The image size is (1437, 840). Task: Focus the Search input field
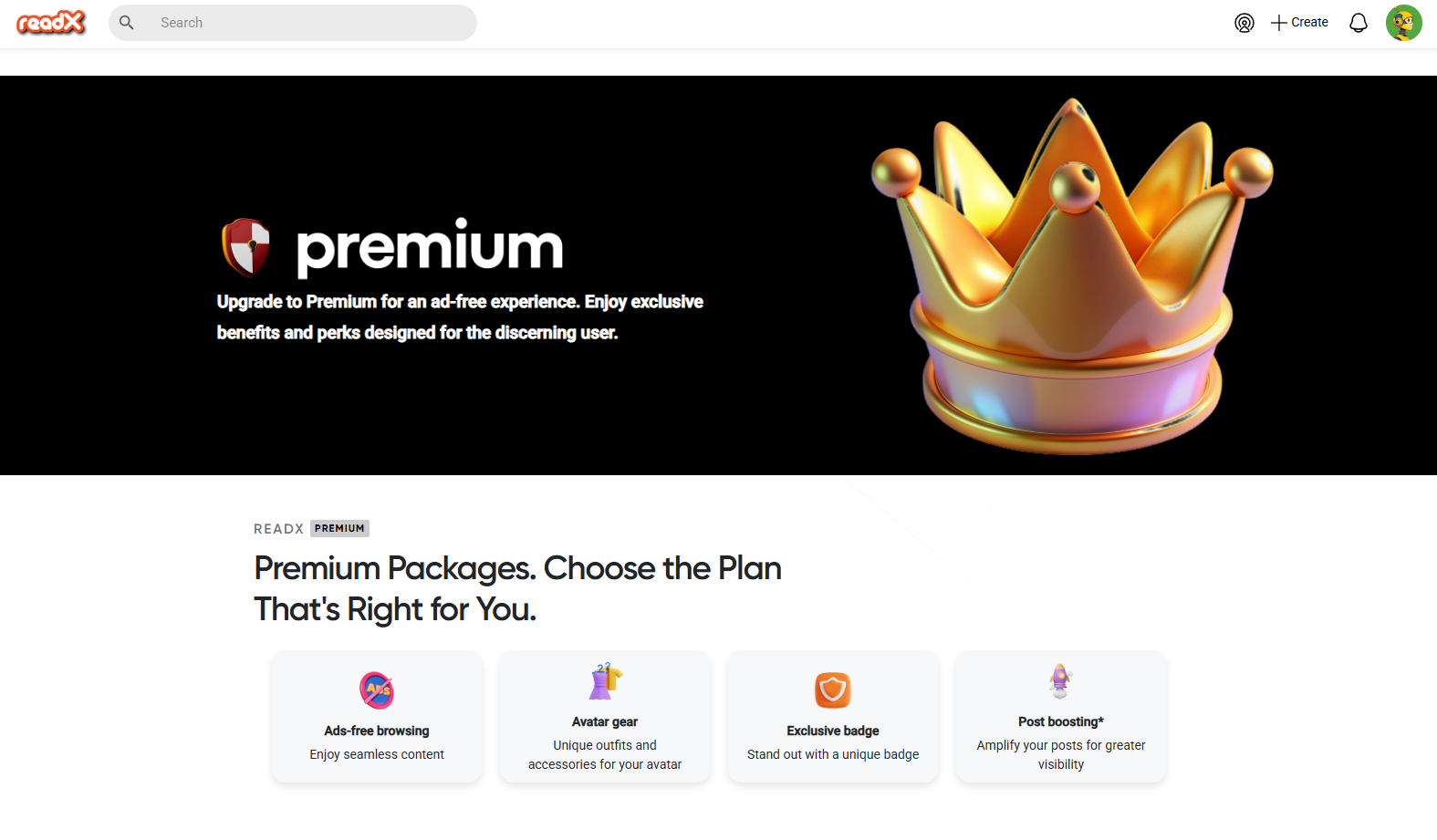[x=310, y=23]
